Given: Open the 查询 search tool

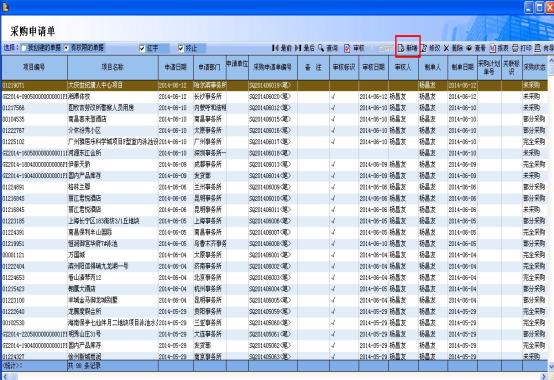Looking at the screenshot, I should (328, 48).
